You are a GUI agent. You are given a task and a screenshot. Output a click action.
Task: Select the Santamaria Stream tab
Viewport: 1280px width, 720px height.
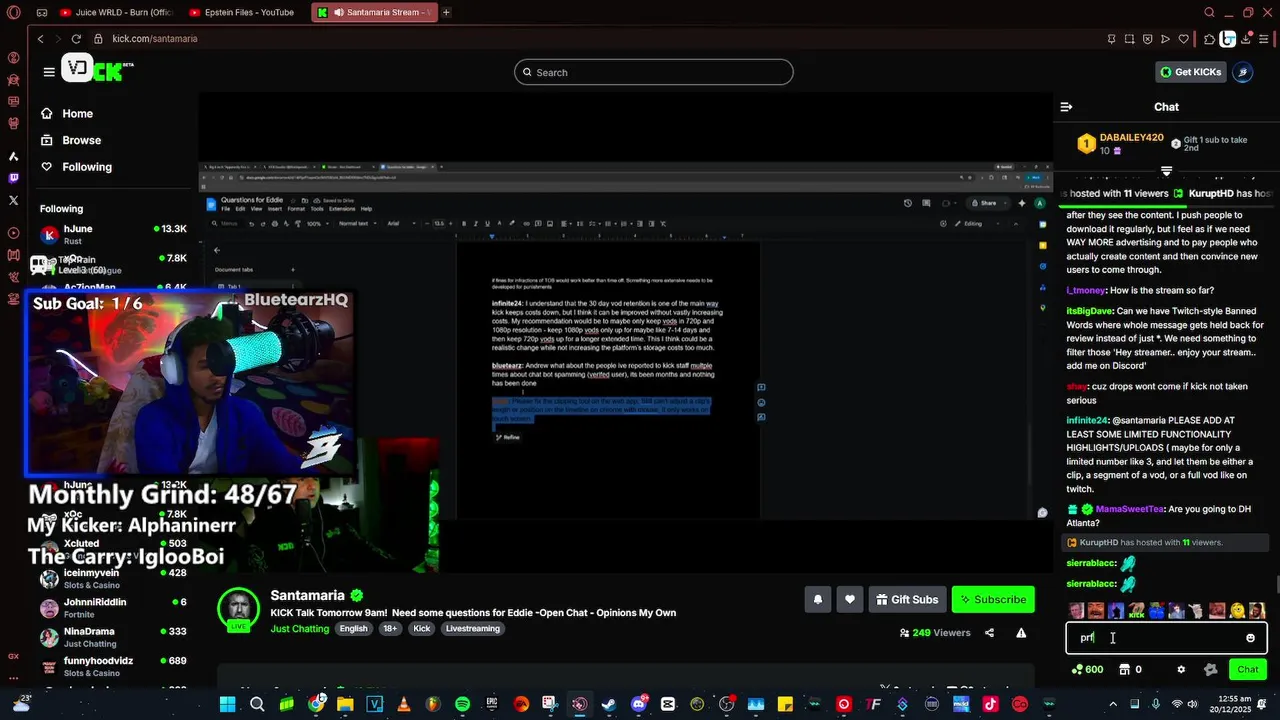[x=374, y=12]
